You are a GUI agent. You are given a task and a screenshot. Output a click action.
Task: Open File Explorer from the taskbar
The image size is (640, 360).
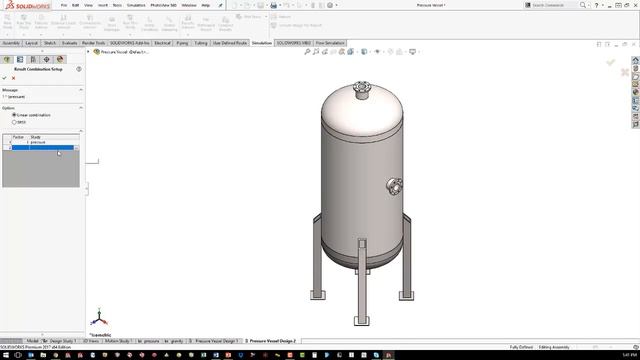[x=43, y=355]
